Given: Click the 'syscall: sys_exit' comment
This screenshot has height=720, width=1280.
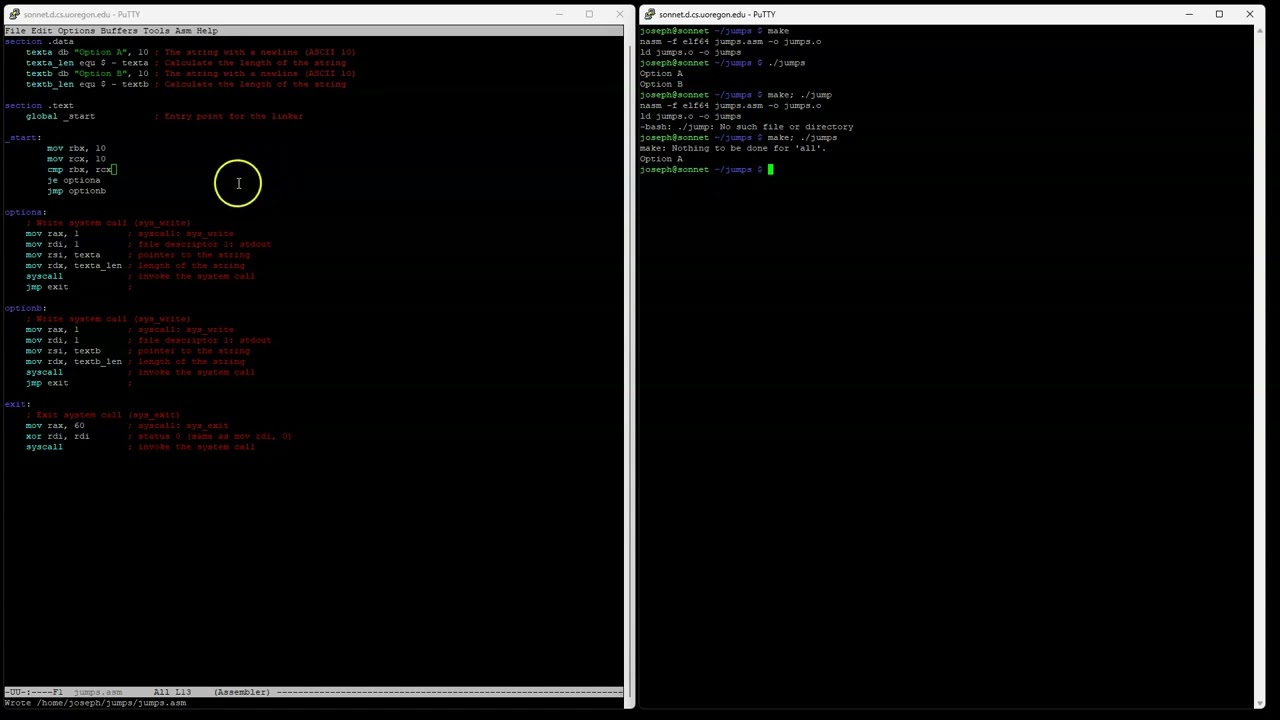Looking at the screenshot, I should pos(179,426).
